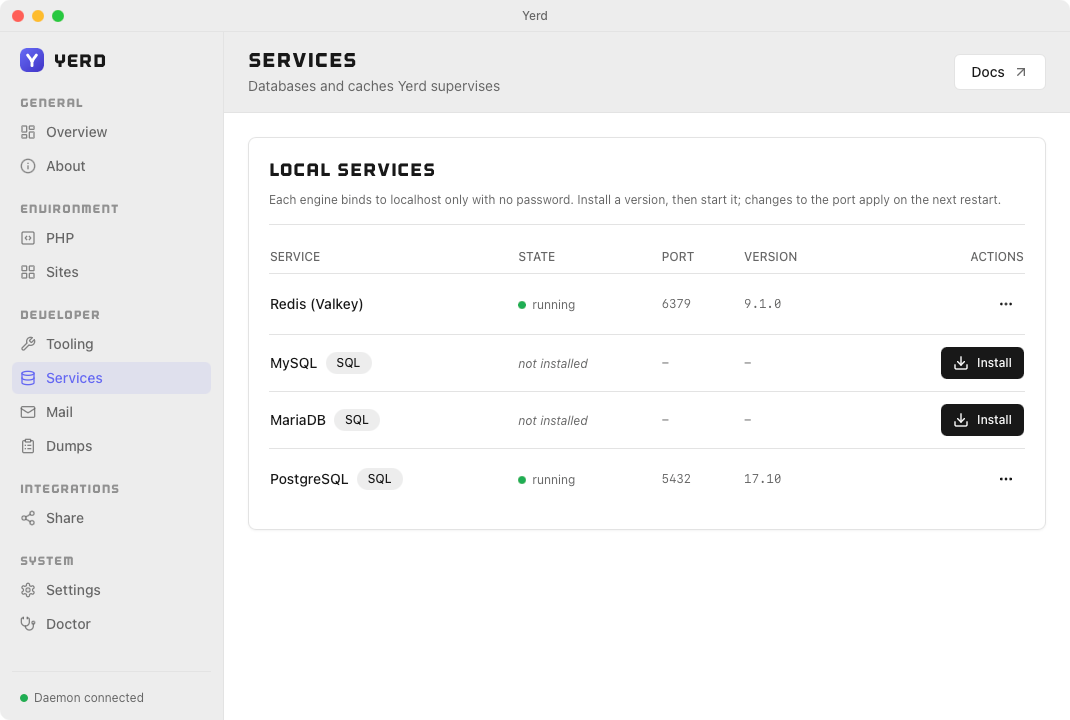Click the Settings gear icon

coord(28,590)
